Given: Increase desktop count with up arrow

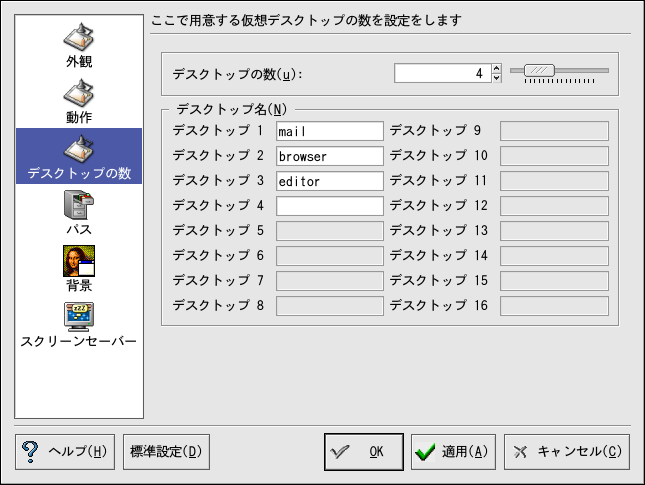Looking at the screenshot, I should click(497, 68).
